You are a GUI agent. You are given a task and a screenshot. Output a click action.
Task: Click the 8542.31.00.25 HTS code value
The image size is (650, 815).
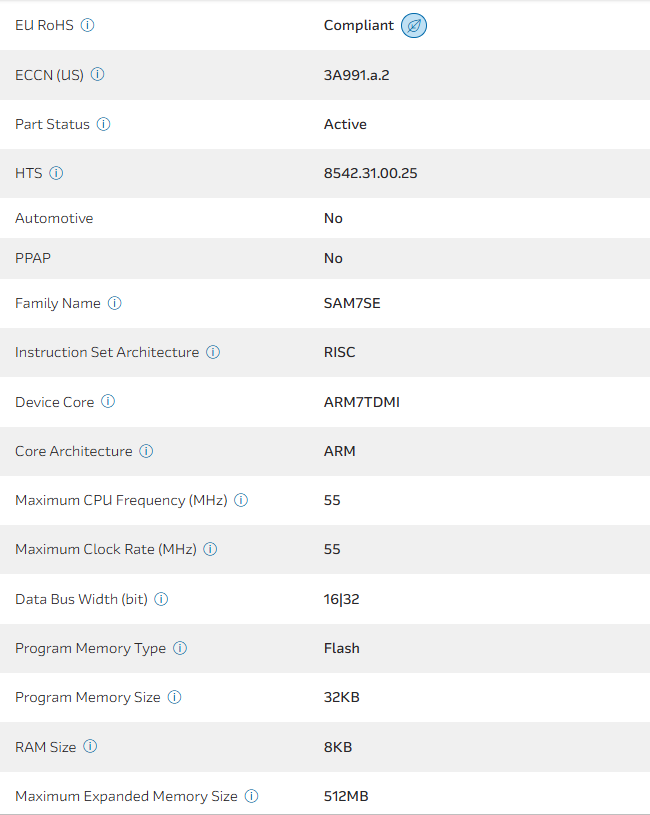[x=370, y=173]
